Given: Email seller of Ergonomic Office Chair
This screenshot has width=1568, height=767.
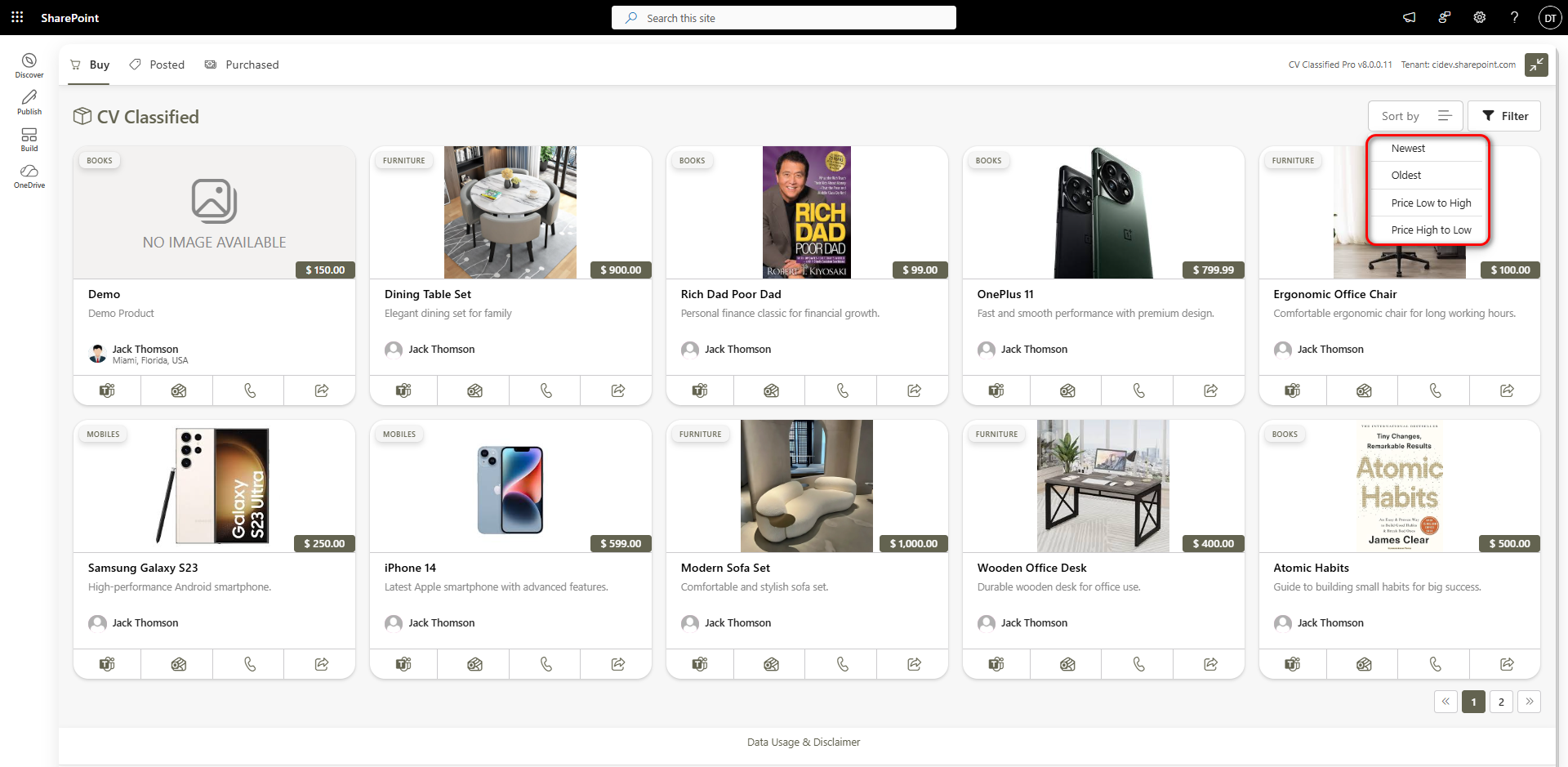Looking at the screenshot, I should pos(1364,390).
